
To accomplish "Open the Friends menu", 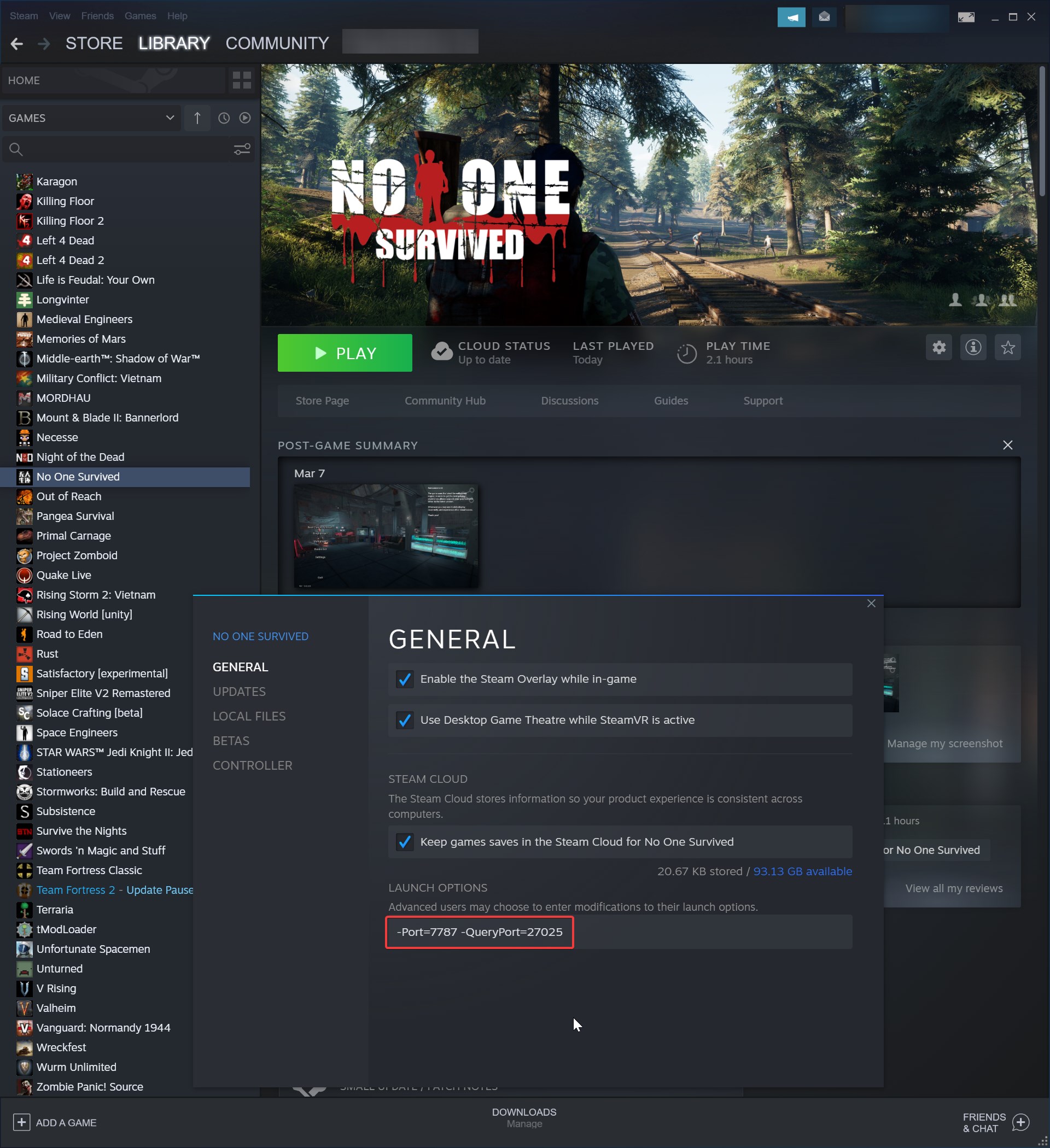I will pos(97,16).
